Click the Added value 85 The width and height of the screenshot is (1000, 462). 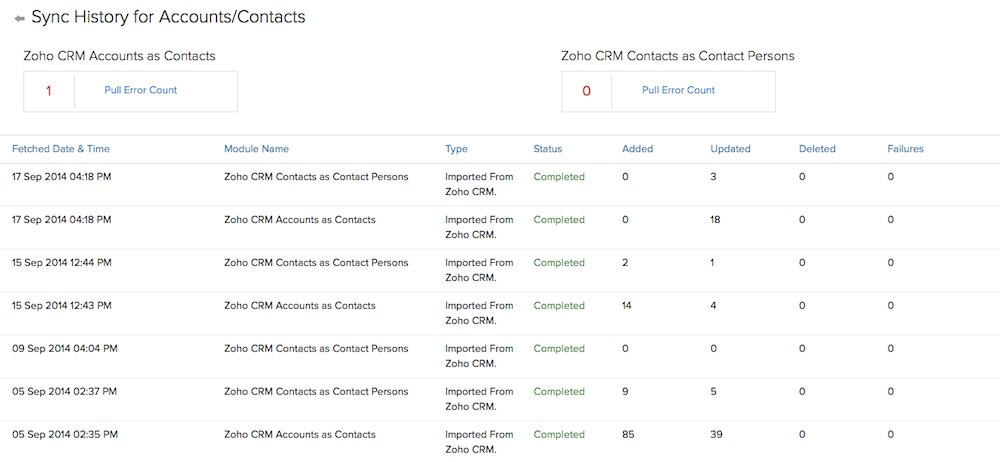coord(628,435)
